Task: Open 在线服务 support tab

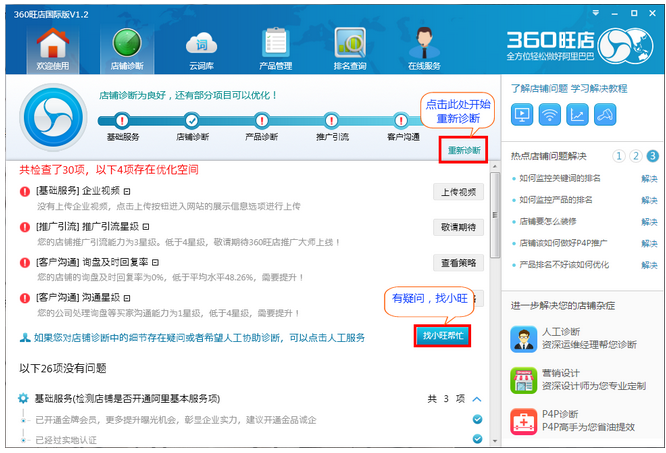Action: click(424, 49)
